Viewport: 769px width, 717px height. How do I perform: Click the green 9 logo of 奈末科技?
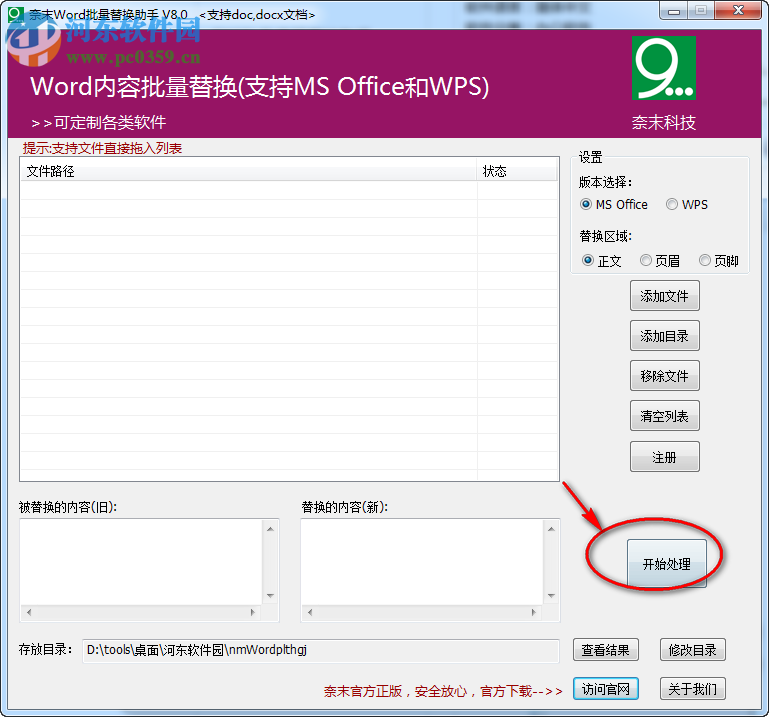pos(664,68)
